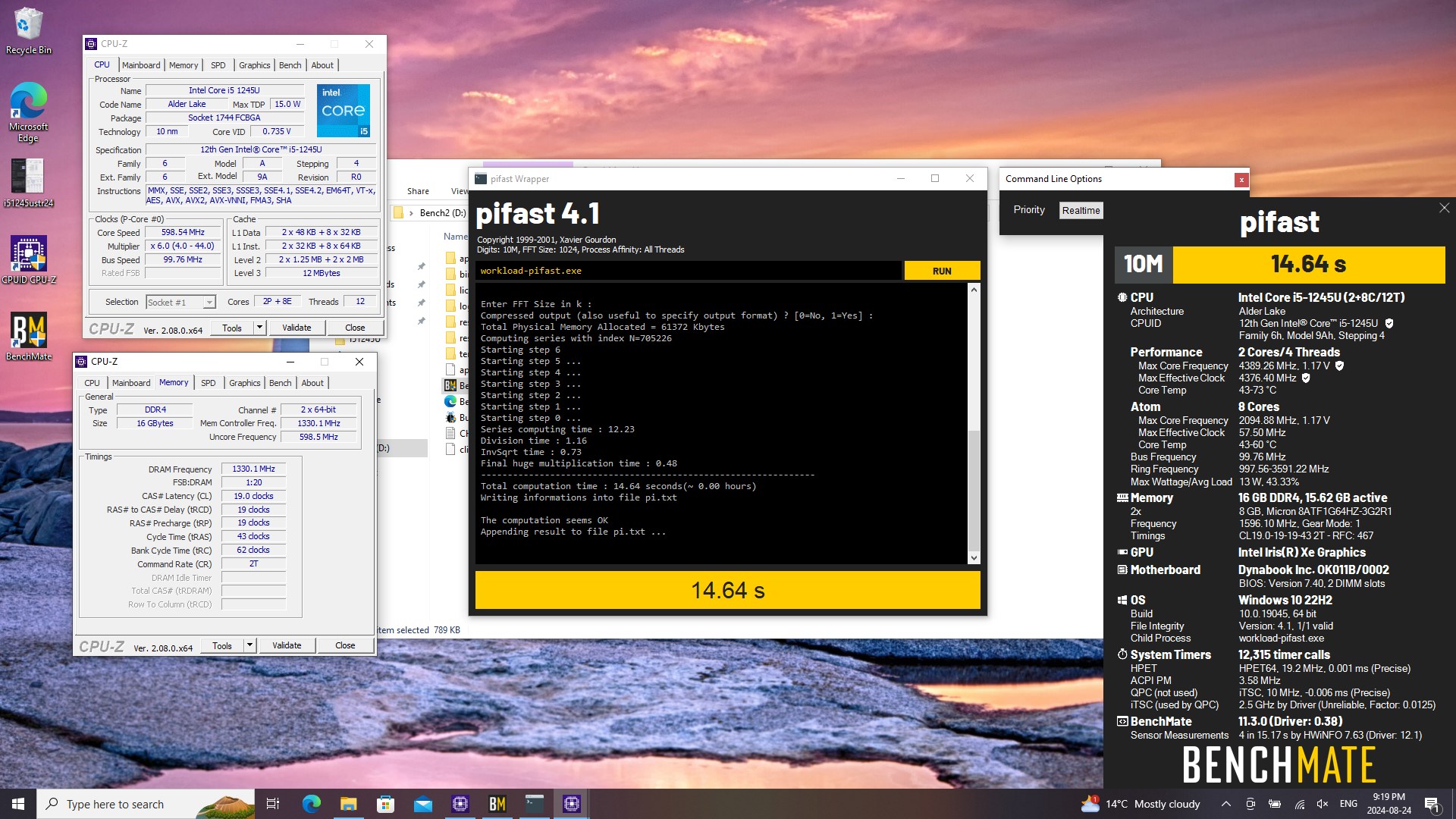Click the Meet Now camera tray icon

[1250, 804]
